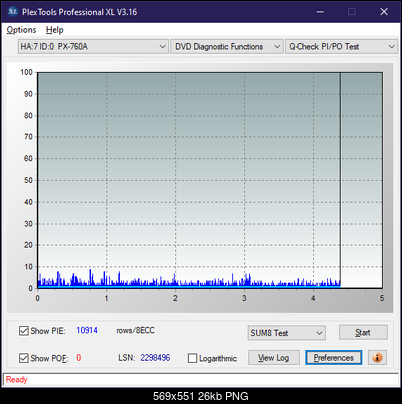Open Preferences

pyautogui.click(x=333, y=358)
